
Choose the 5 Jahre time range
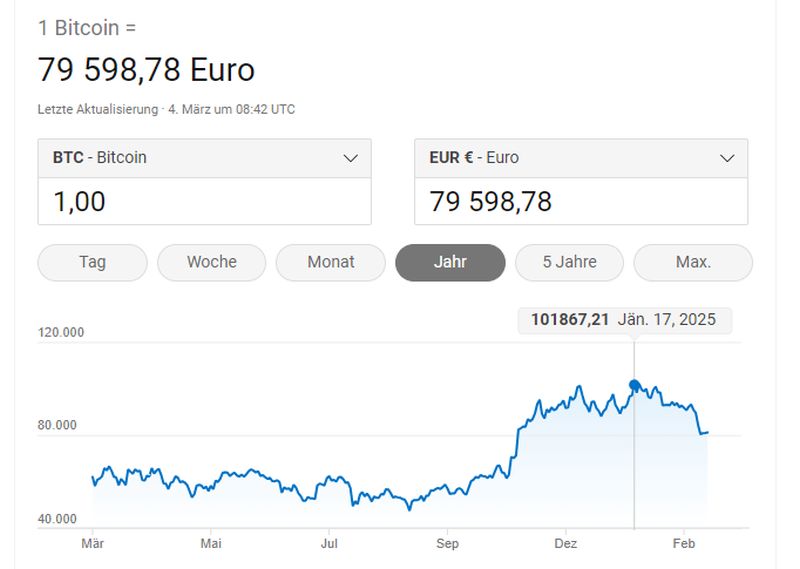tap(569, 262)
